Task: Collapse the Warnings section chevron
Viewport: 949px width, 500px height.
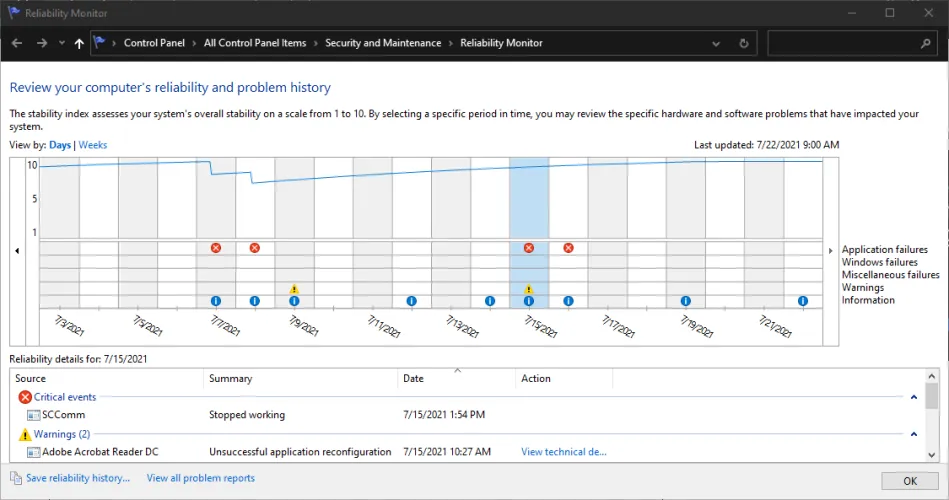Action: click(x=913, y=434)
